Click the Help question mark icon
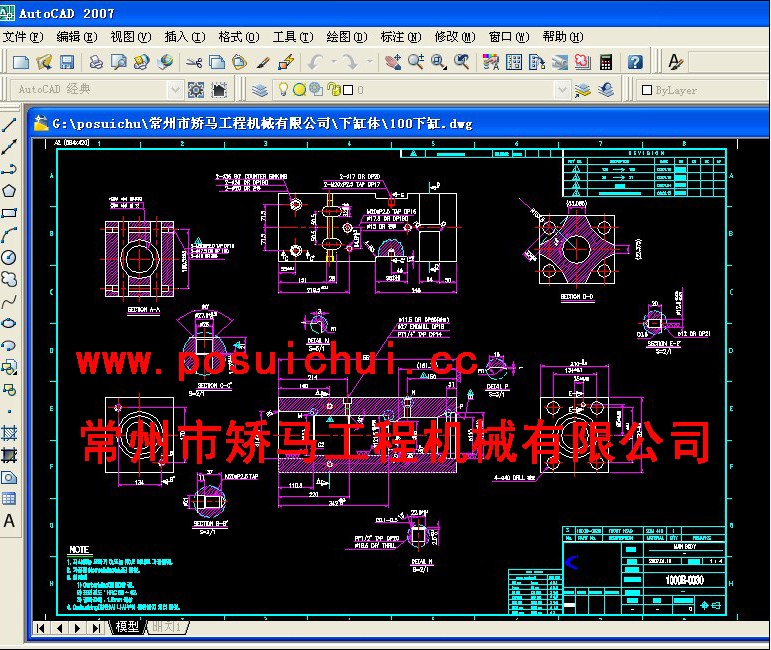 coord(635,62)
